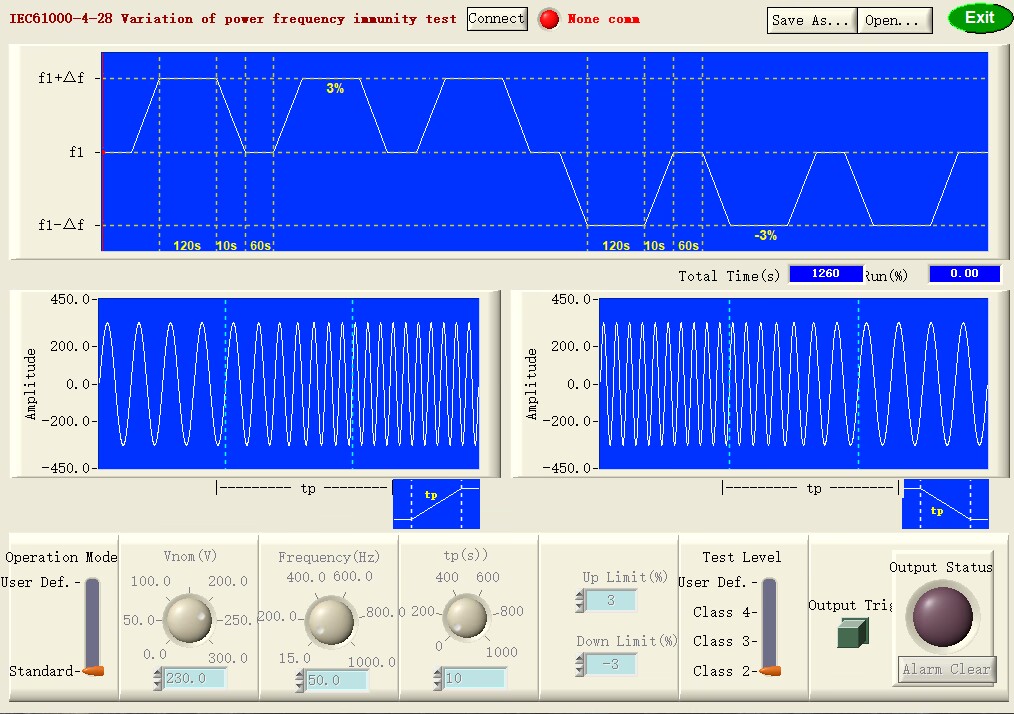Viewport: 1014px width, 714px height.
Task: Click the tp value stepper arrows
Action: (438, 679)
